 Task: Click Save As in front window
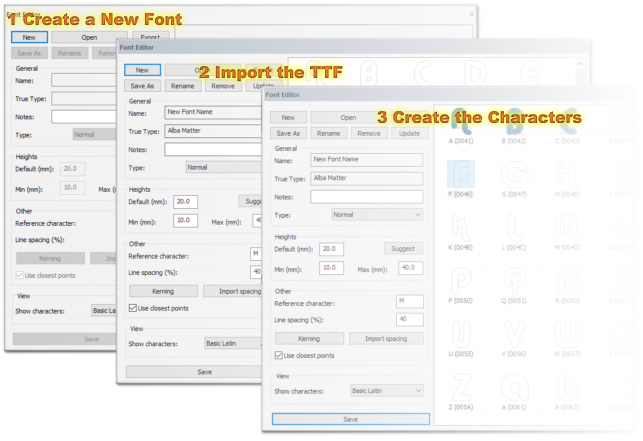288,133
